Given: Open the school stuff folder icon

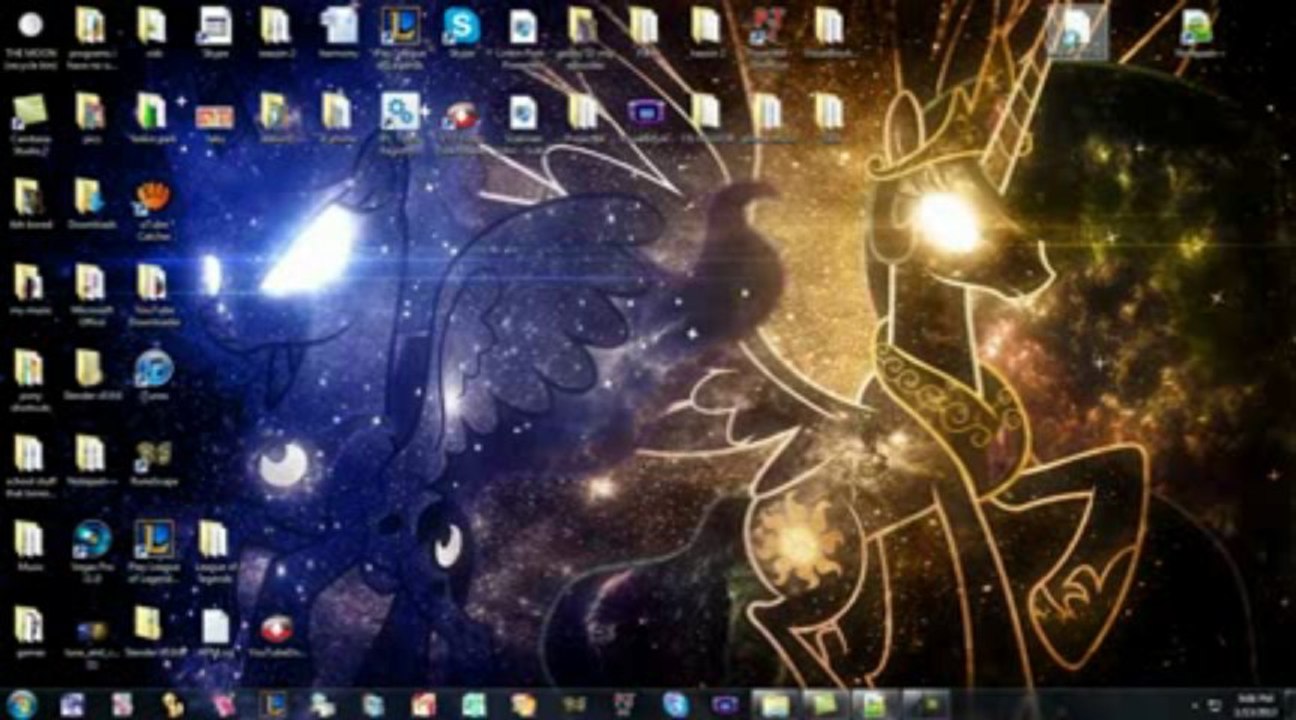Looking at the screenshot, I should (x=29, y=454).
